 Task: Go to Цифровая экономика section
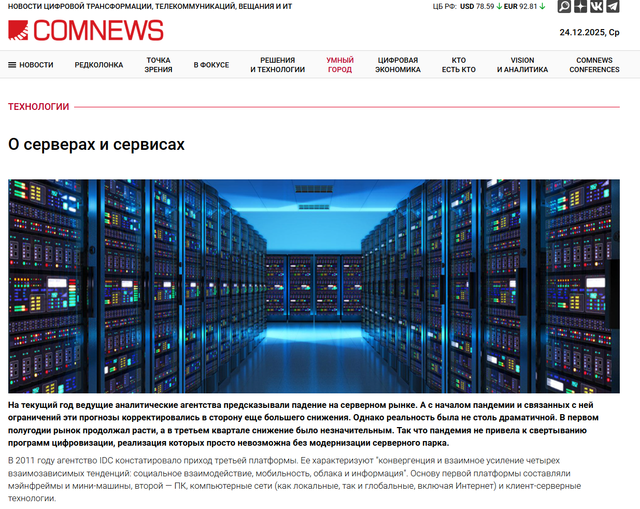pyautogui.click(x=398, y=65)
